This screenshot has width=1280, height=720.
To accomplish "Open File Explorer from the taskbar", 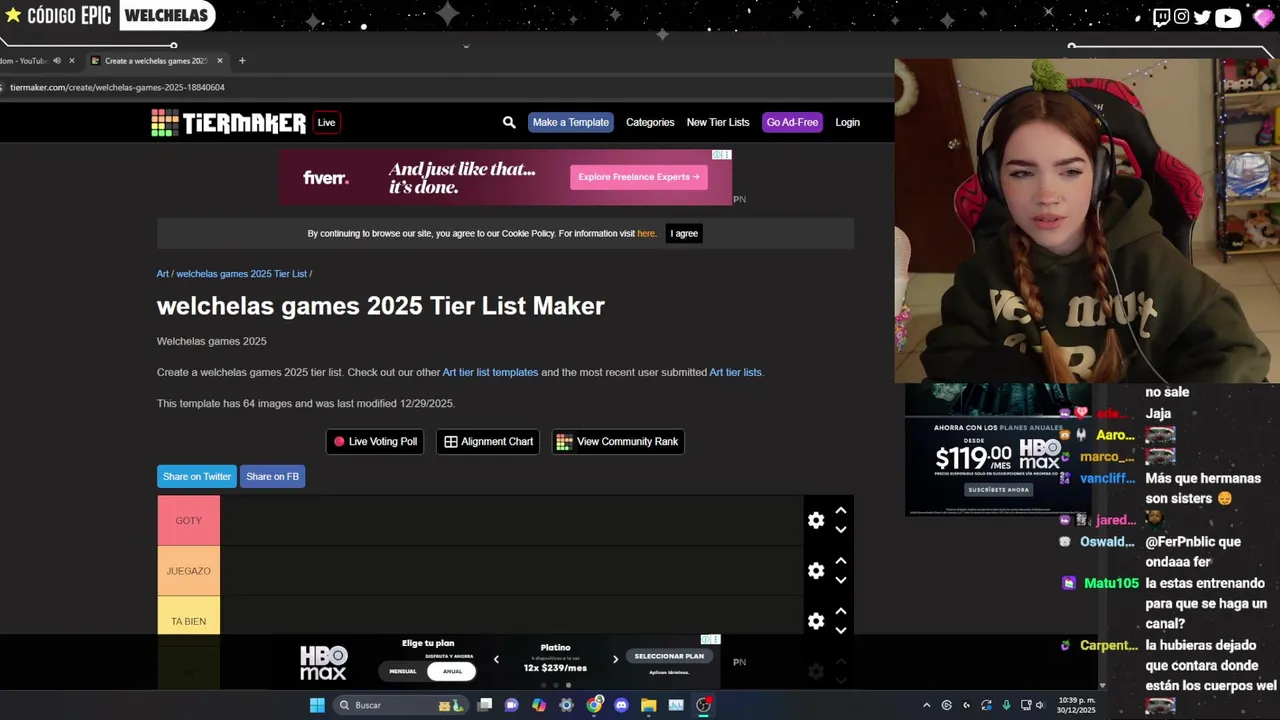I will [x=648, y=705].
